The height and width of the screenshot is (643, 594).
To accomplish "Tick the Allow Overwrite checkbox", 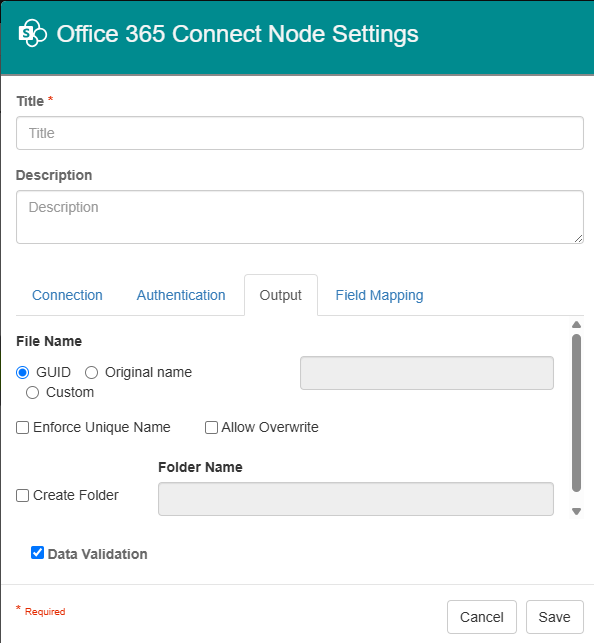I will coord(211,427).
